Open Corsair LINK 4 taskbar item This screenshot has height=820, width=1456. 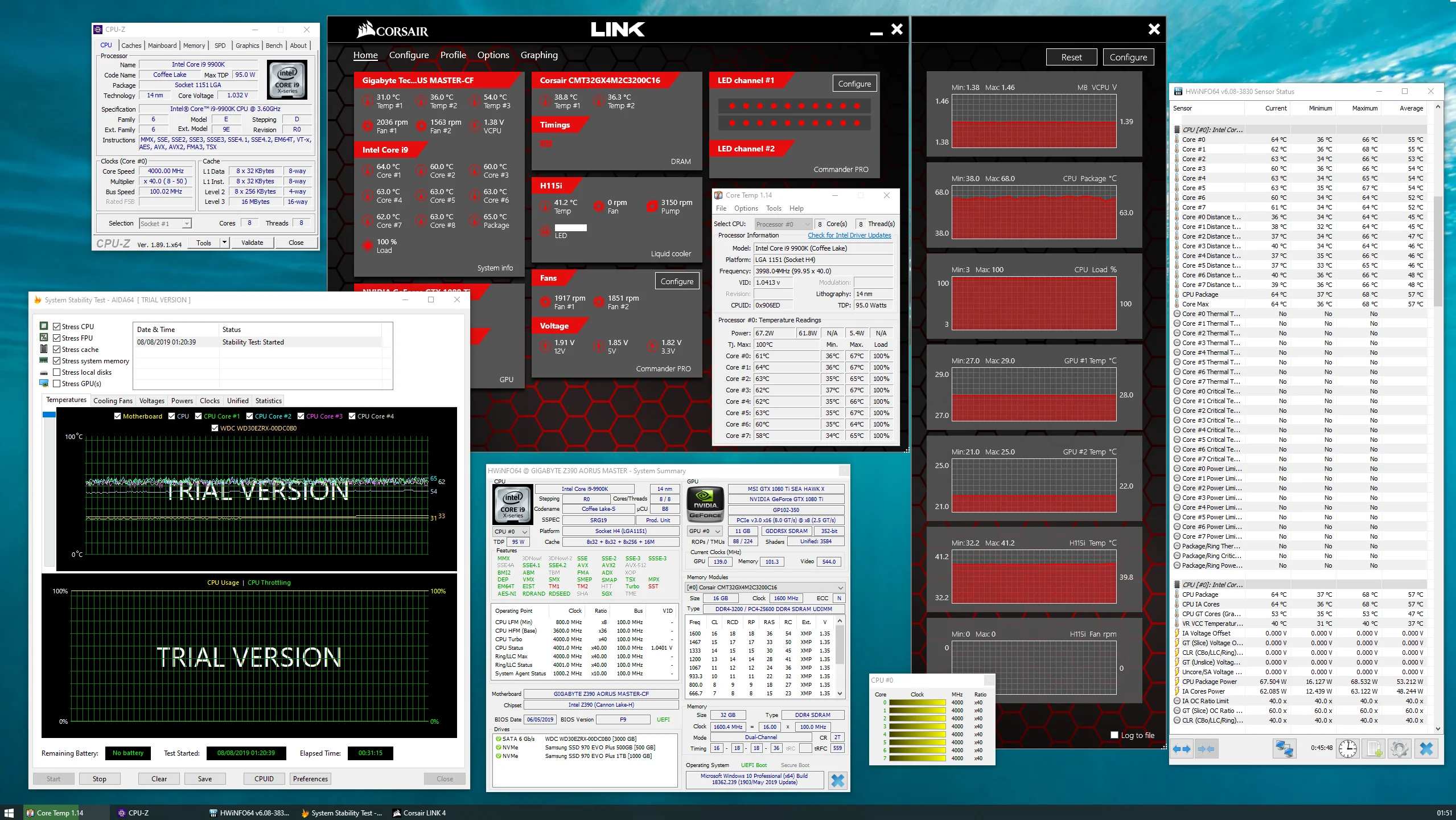[419, 813]
